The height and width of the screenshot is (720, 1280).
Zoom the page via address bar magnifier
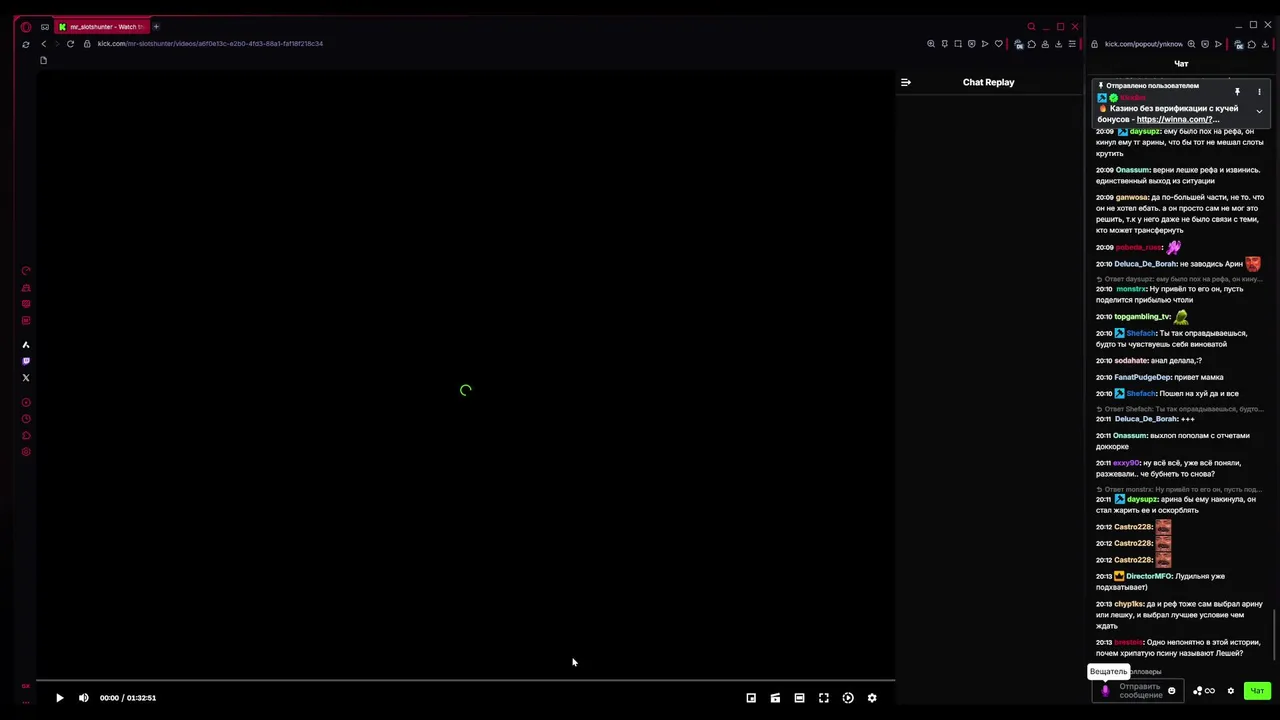tap(931, 44)
